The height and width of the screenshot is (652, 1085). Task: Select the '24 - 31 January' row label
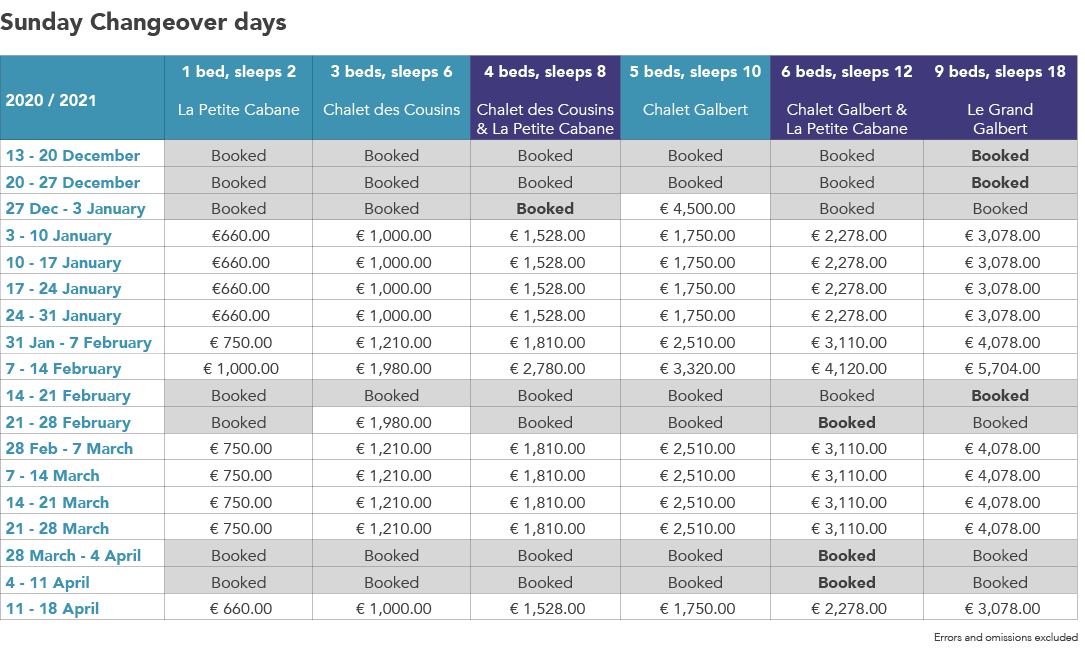(63, 316)
